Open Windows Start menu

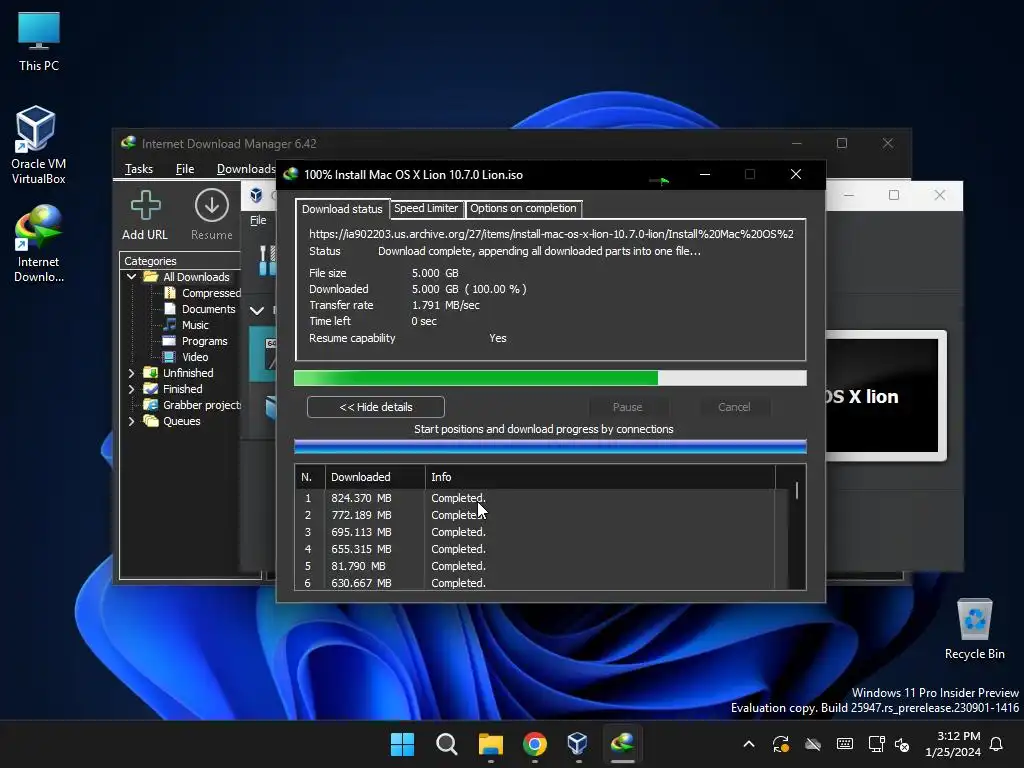pyautogui.click(x=402, y=744)
